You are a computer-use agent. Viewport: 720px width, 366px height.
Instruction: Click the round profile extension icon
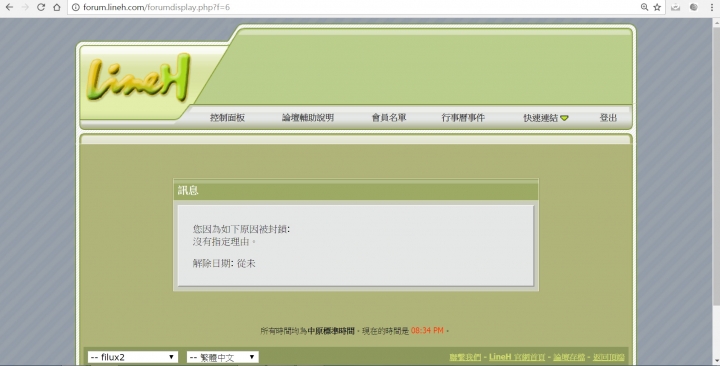694,7
